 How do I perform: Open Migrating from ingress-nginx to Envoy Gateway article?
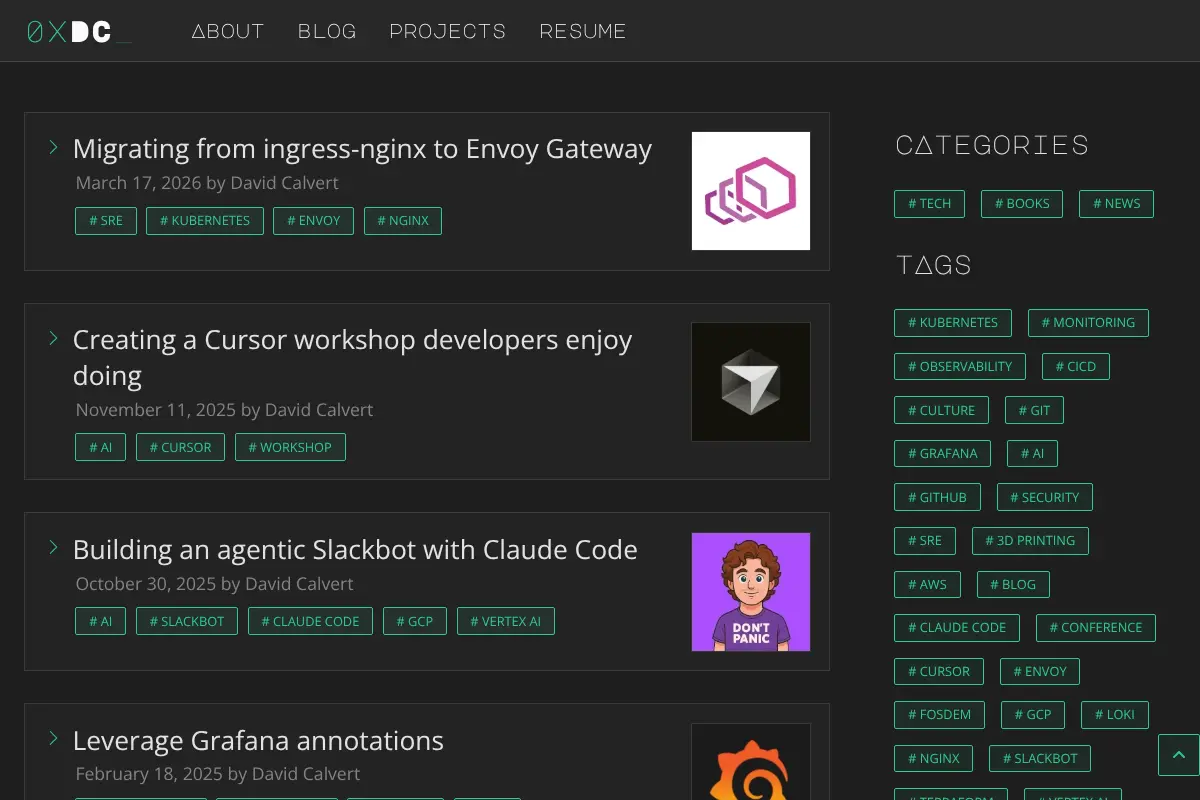[362, 149]
